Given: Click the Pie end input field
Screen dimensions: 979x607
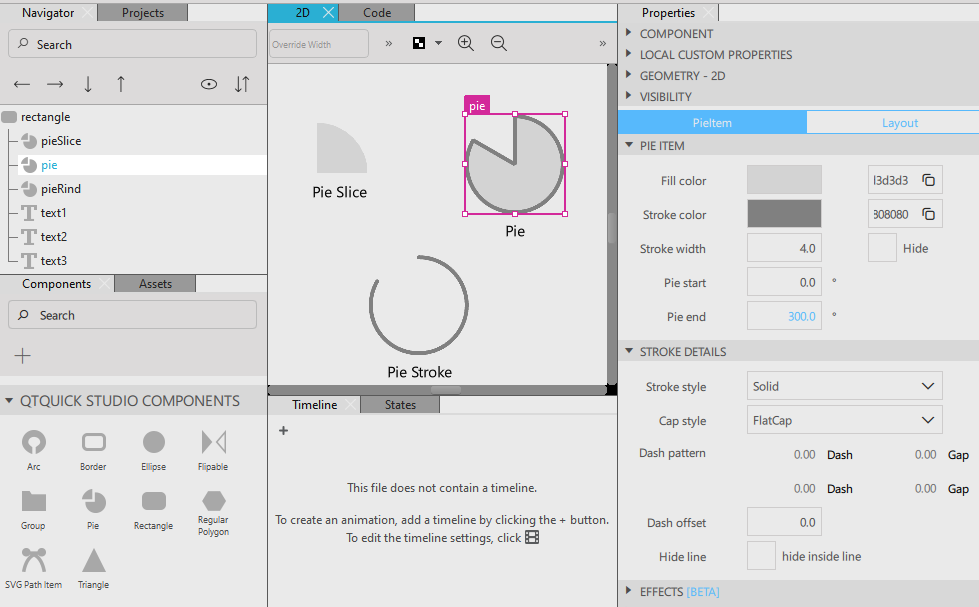Looking at the screenshot, I should 784,316.
